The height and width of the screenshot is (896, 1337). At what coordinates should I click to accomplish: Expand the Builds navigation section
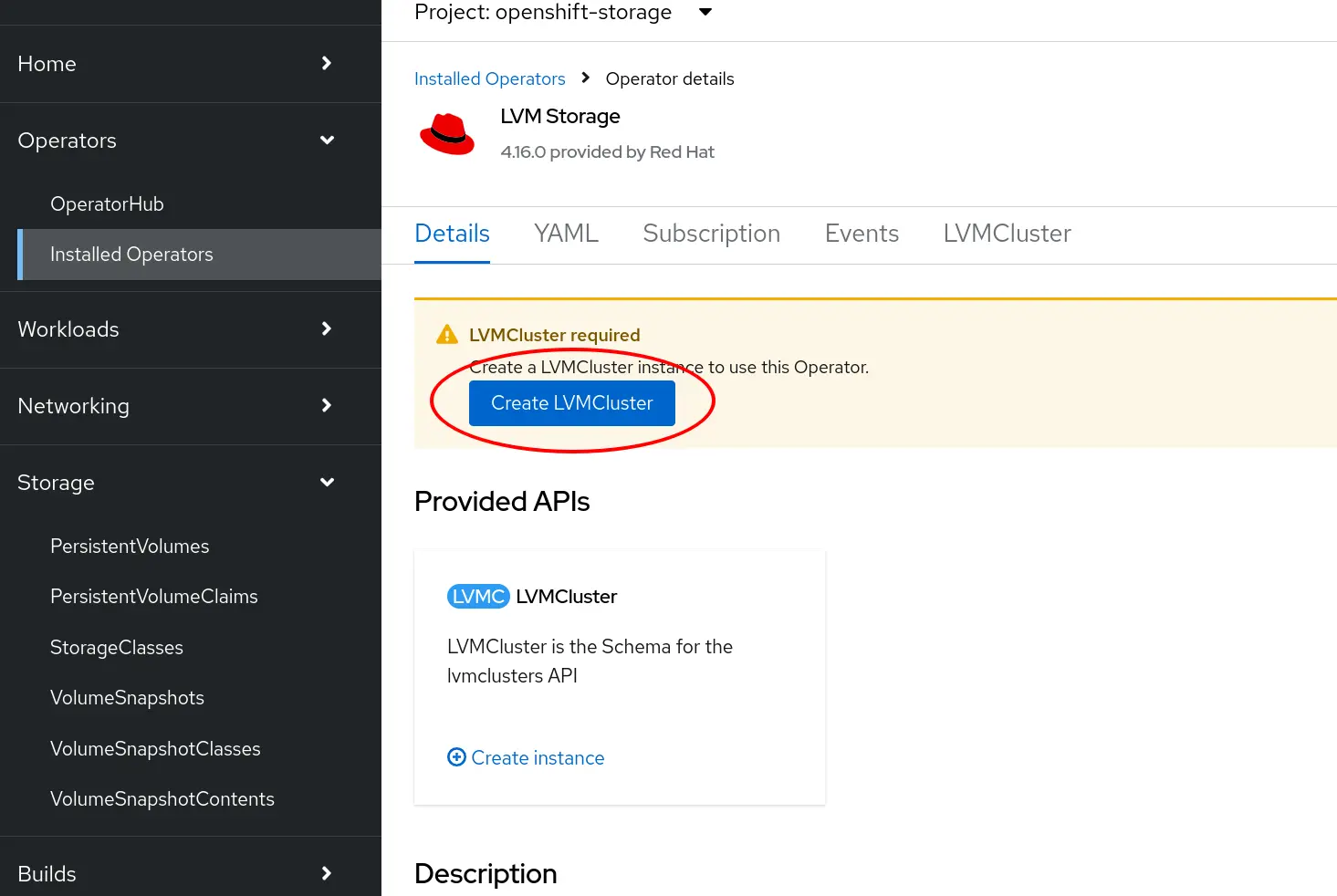click(x=191, y=873)
